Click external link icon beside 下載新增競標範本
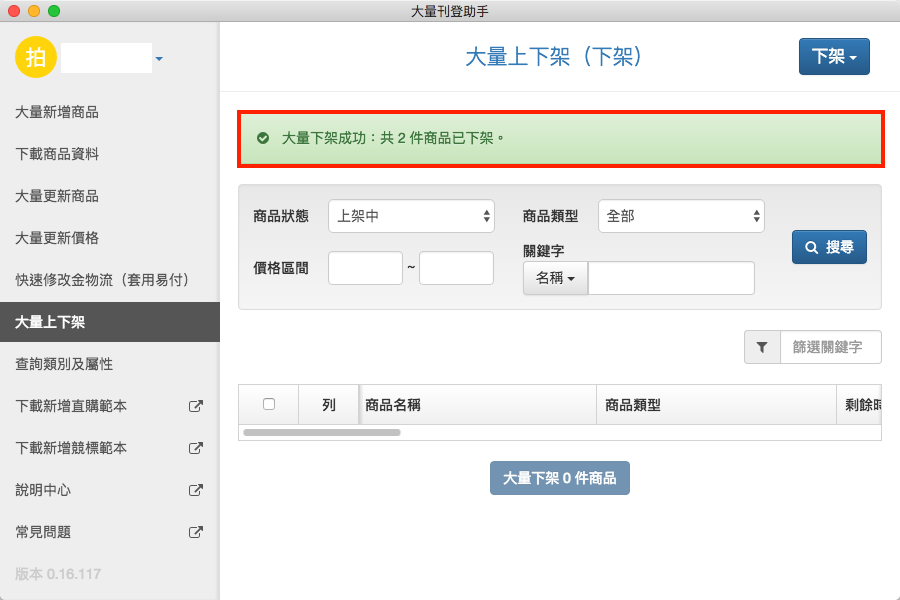The image size is (900, 600). tap(196, 448)
